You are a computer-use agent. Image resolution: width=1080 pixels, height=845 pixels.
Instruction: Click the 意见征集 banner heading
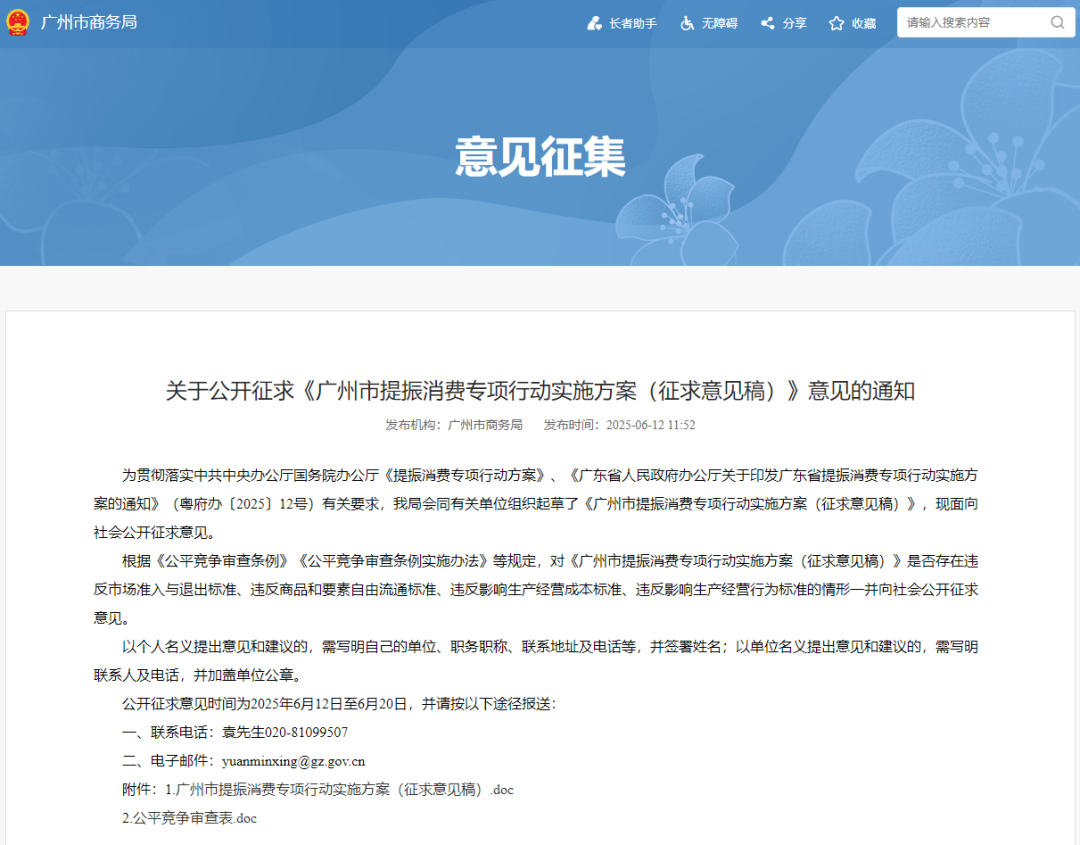(x=540, y=157)
